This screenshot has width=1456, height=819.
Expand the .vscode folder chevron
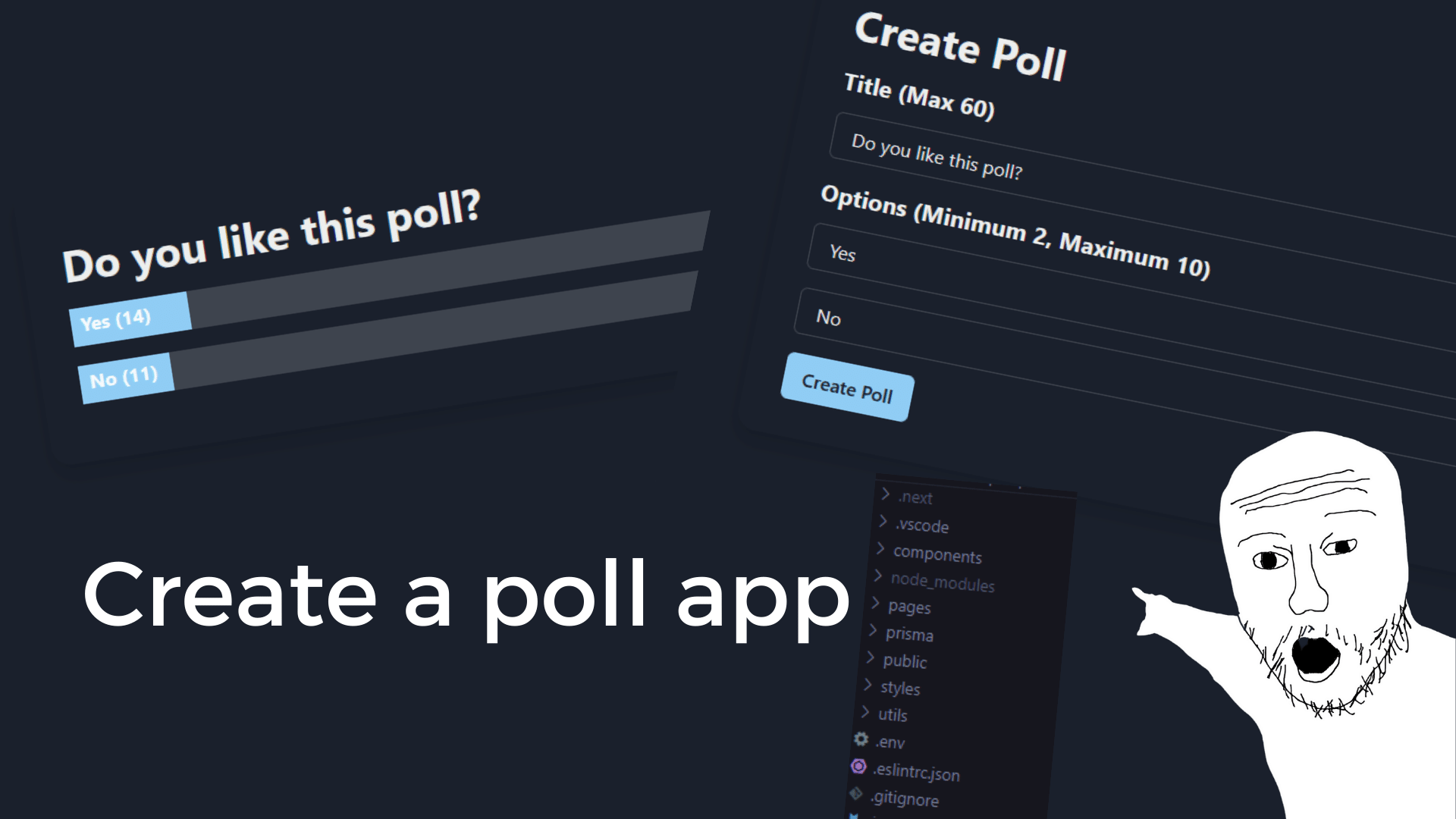point(883,522)
